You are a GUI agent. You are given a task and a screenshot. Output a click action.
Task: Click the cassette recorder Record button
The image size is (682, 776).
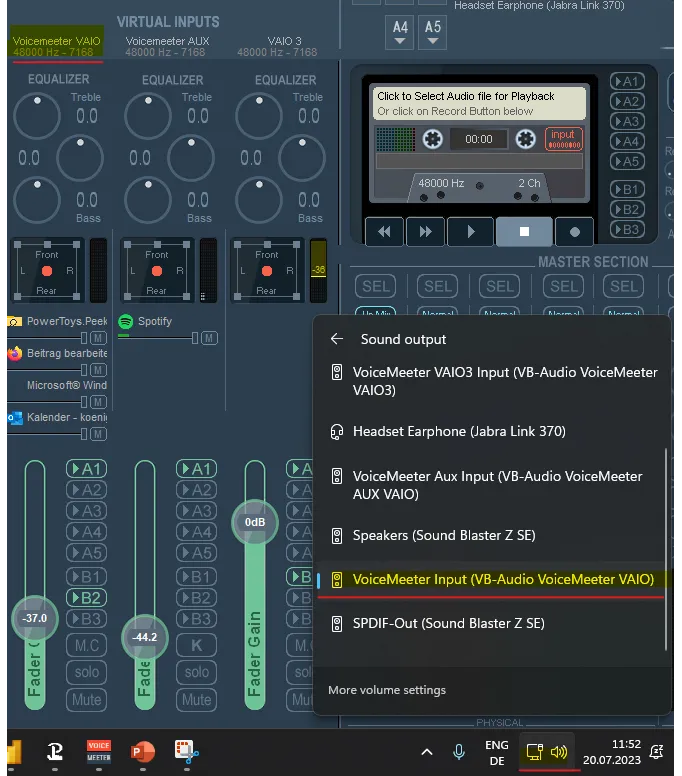click(x=574, y=231)
